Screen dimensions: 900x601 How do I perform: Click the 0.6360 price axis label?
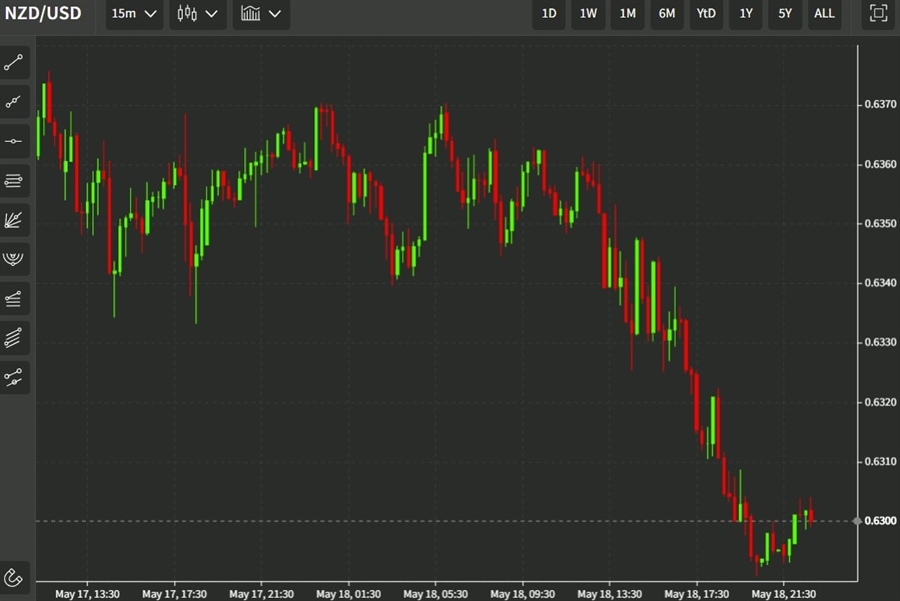coord(880,164)
